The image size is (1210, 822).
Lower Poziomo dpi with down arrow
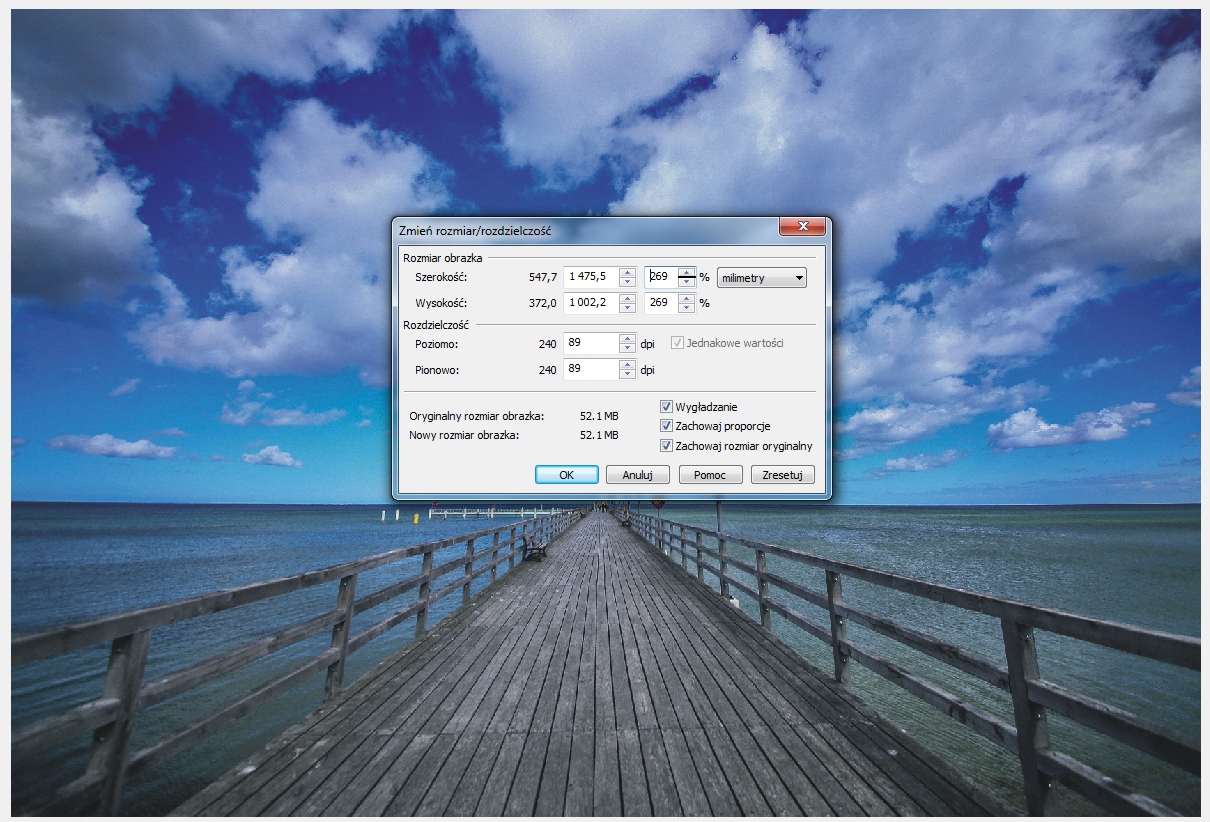[x=627, y=349]
